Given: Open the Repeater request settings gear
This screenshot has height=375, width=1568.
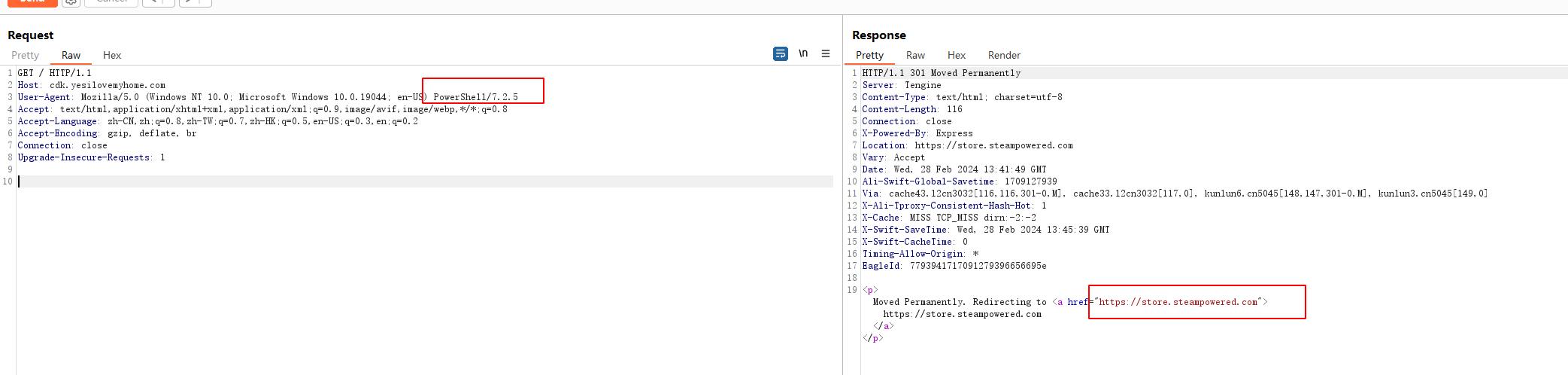Looking at the screenshot, I should pos(71,2).
